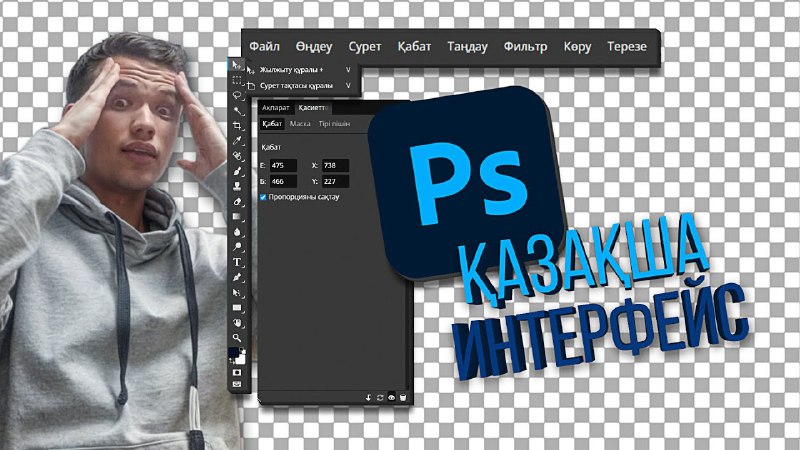Select the Қабат sub-tab in properties
Image resolution: width=800 pixels, height=450 pixels.
point(272,123)
